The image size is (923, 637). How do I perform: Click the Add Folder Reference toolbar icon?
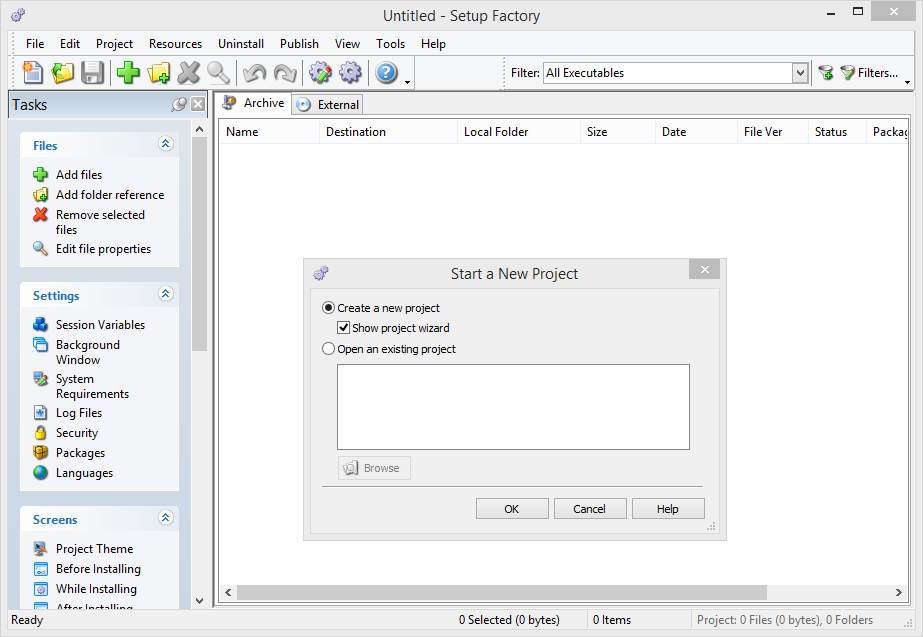coord(158,72)
